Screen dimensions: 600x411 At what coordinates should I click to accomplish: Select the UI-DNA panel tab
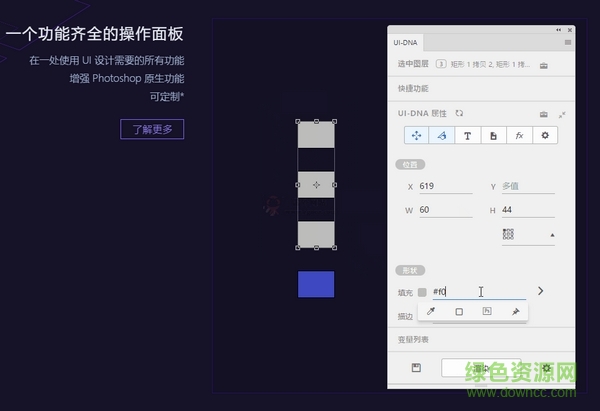pos(405,43)
